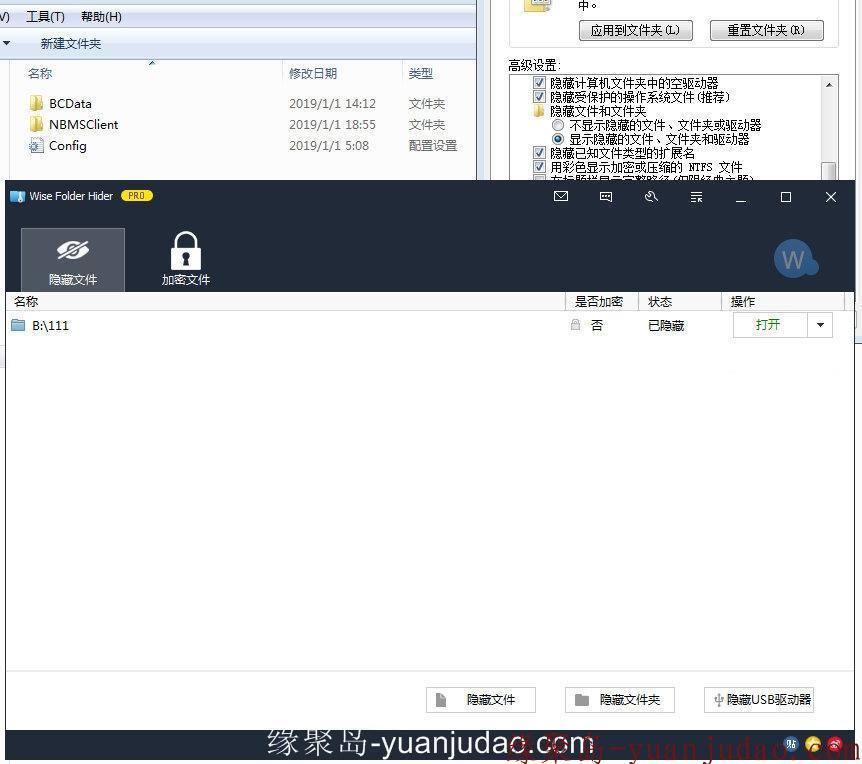The height and width of the screenshot is (764, 862).
Task: Click the 已隐藏 status text for B:\111
Action: [x=666, y=326]
